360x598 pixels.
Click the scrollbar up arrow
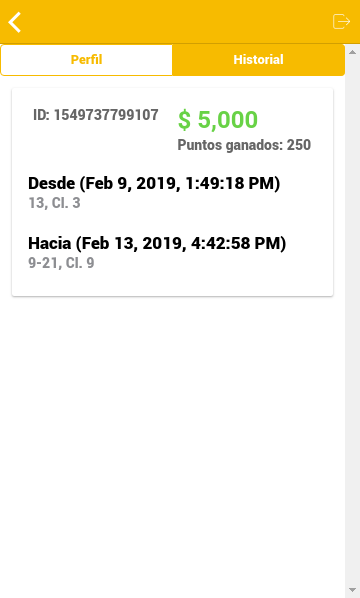pyautogui.click(x=352, y=52)
